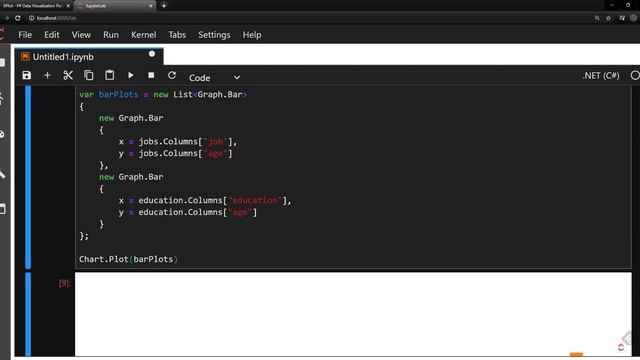Click the JupyterLab logo
Viewport: 640px width, 360px height.
(2, 34)
